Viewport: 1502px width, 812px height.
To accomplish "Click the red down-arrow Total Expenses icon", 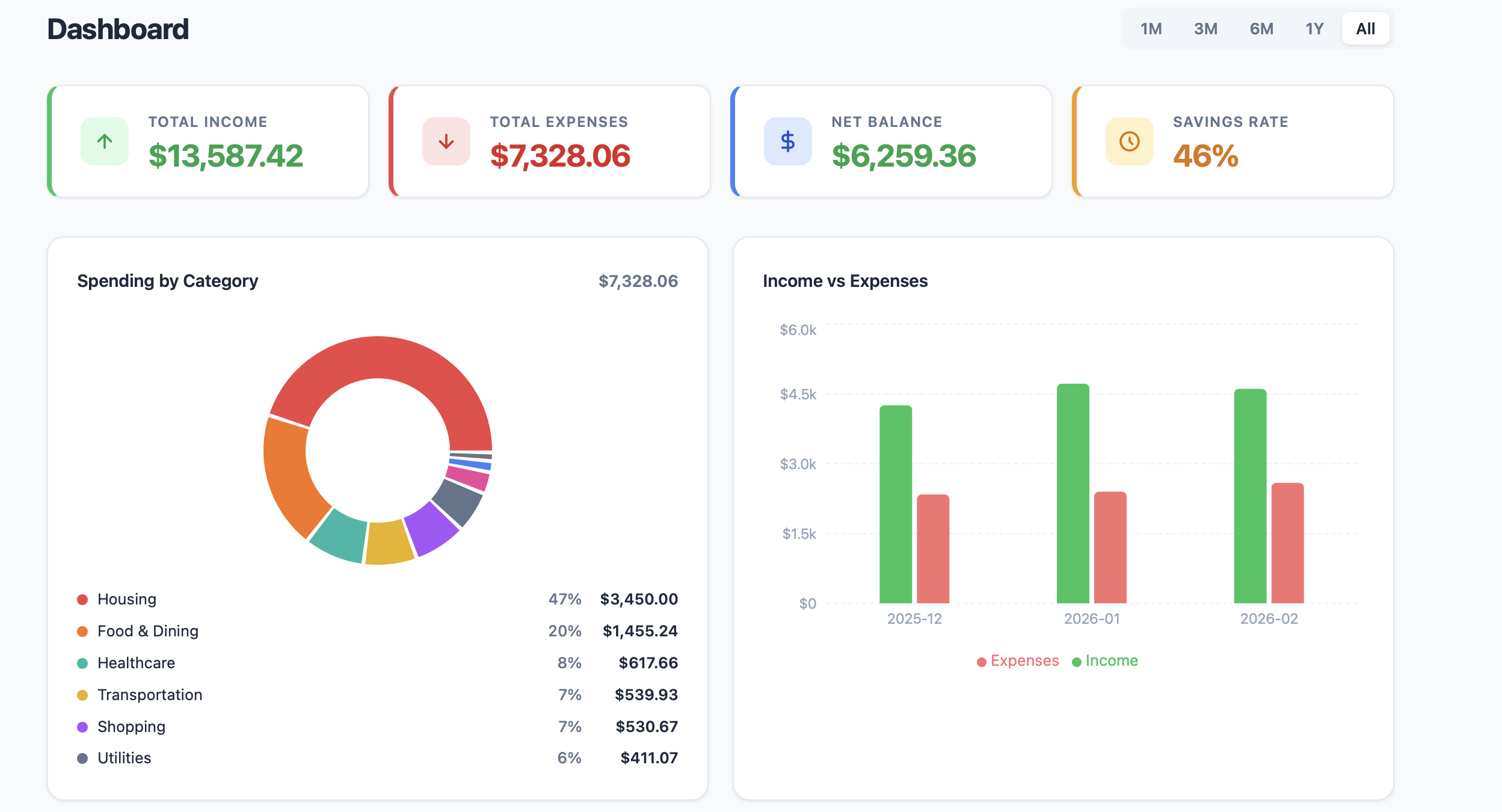I will pyautogui.click(x=446, y=141).
